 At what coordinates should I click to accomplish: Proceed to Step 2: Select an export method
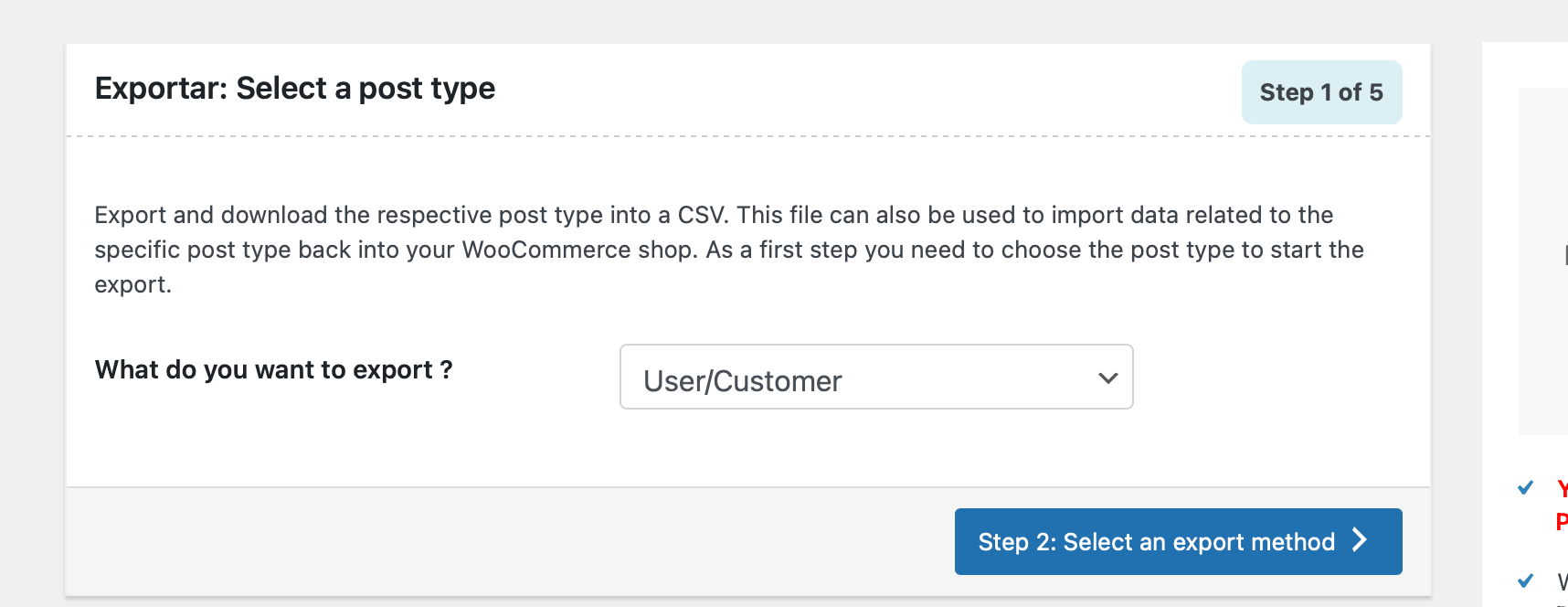(1178, 541)
